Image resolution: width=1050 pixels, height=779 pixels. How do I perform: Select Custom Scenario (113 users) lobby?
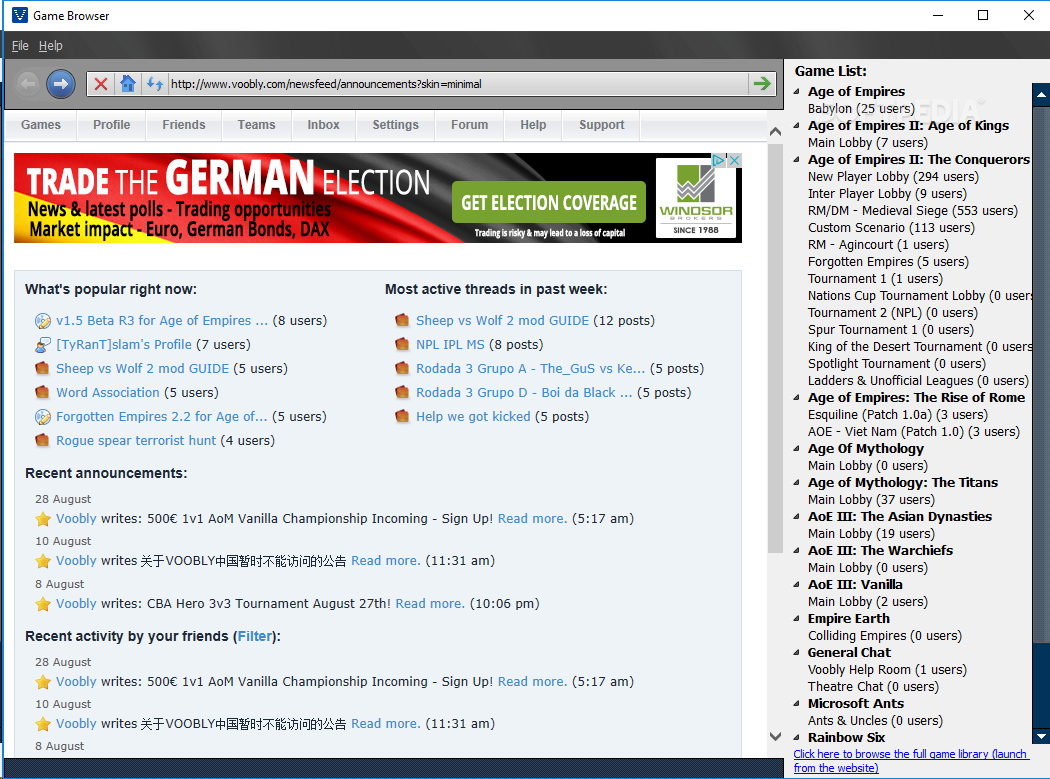(891, 228)
